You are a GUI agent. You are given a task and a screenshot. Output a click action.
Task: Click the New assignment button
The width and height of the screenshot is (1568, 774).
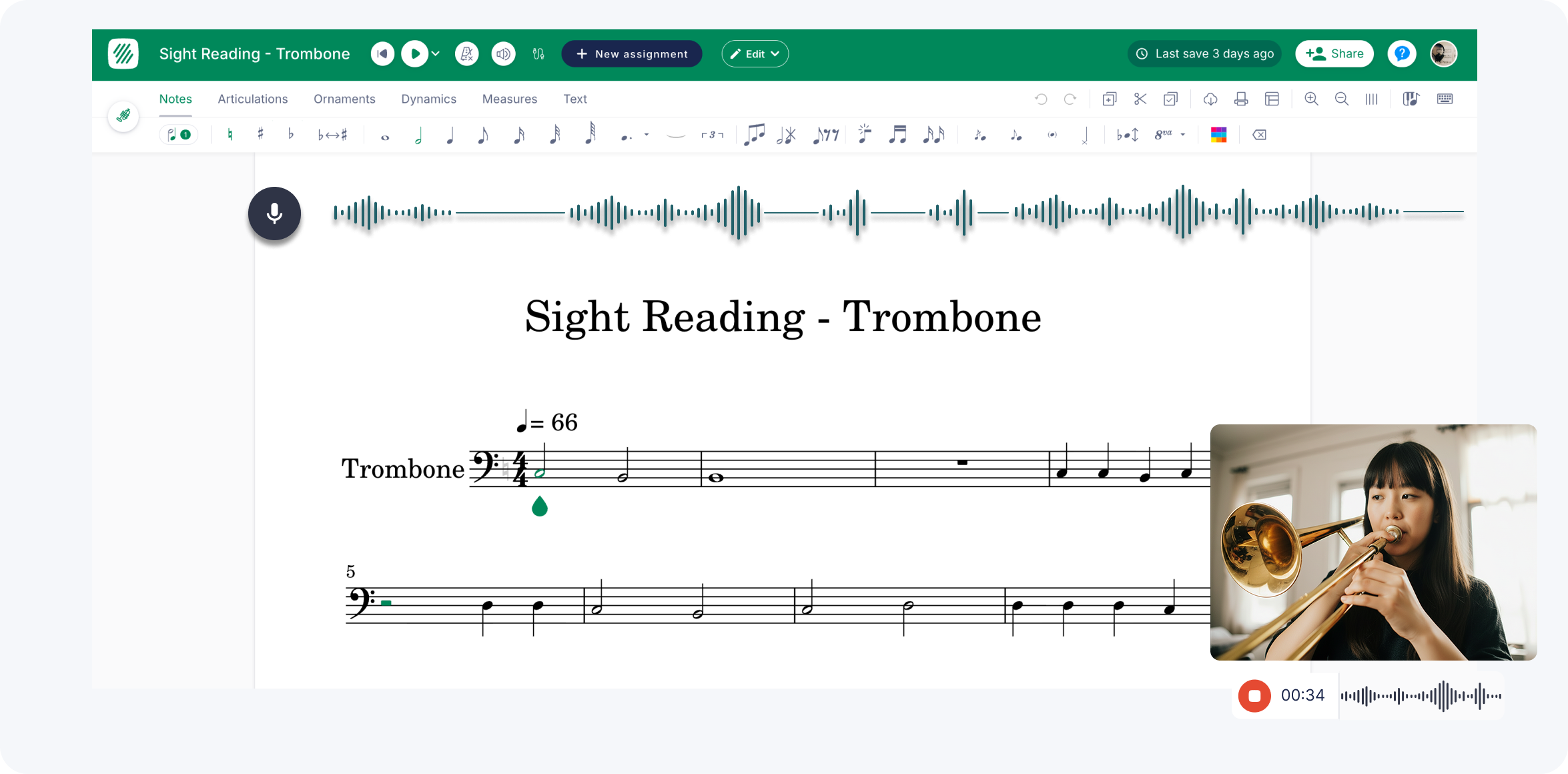631,53
